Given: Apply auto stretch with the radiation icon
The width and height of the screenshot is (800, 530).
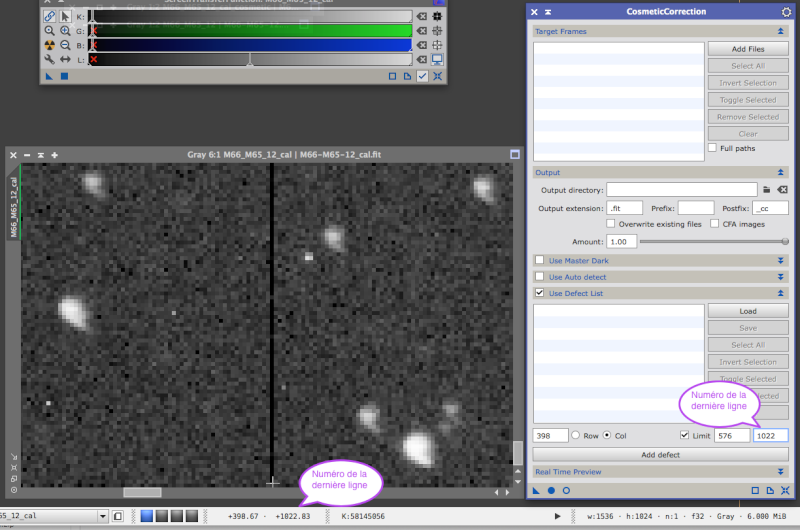Looking at the screenshot, I should coord(49,45).
